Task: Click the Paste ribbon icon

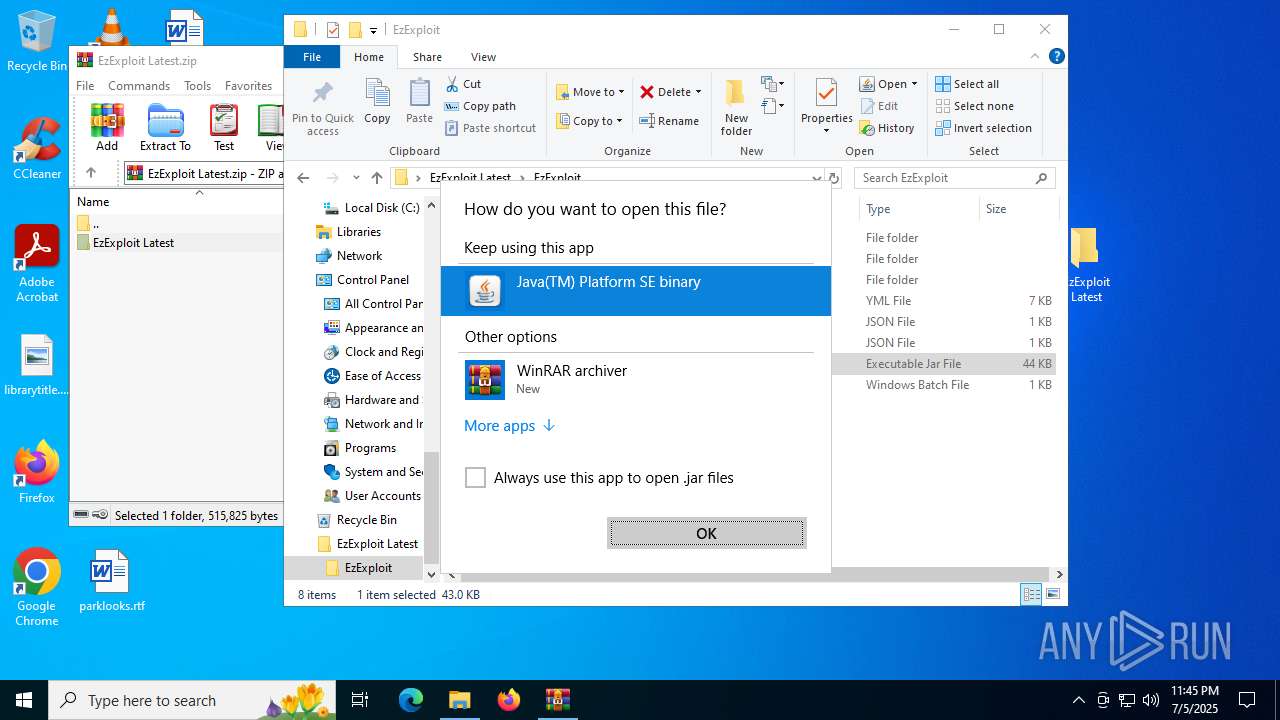Action: click(x=419, y=102)
